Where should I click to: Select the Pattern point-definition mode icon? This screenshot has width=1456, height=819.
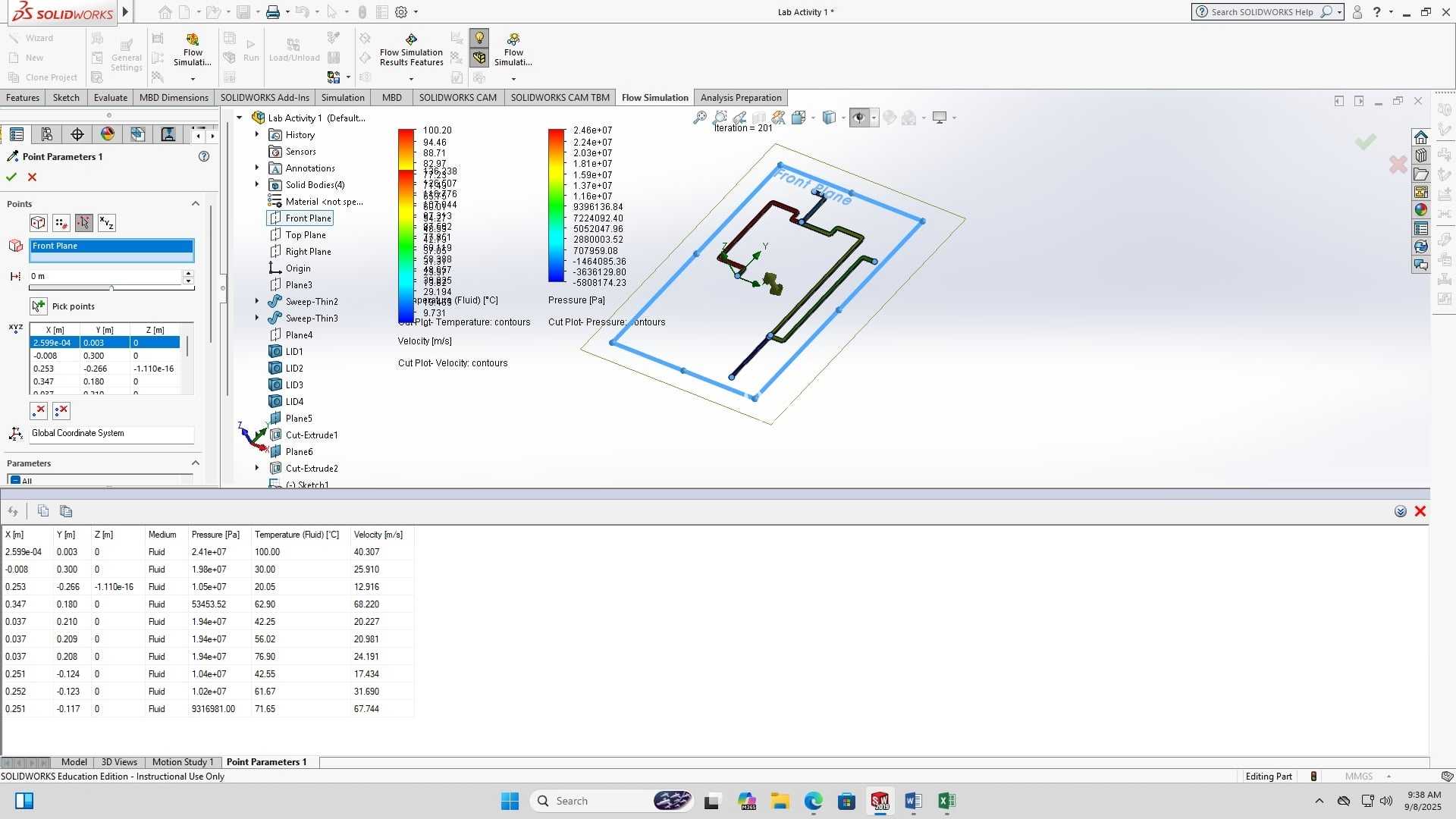coord(61,223)
